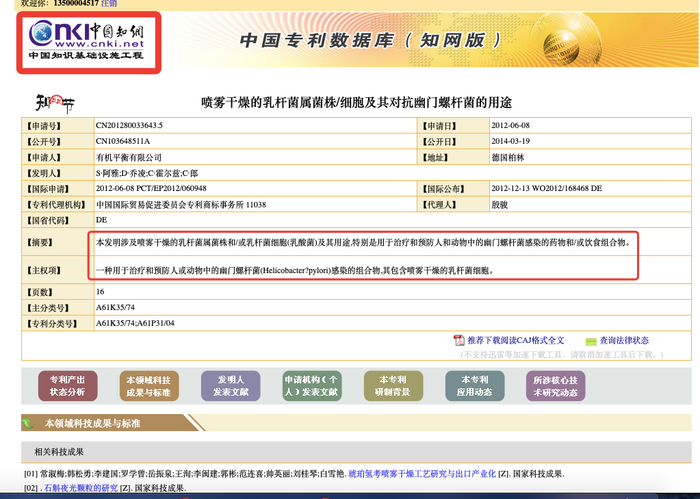
Task: Select 所涉核心技术研究动态 button
Action: [555, 386]
